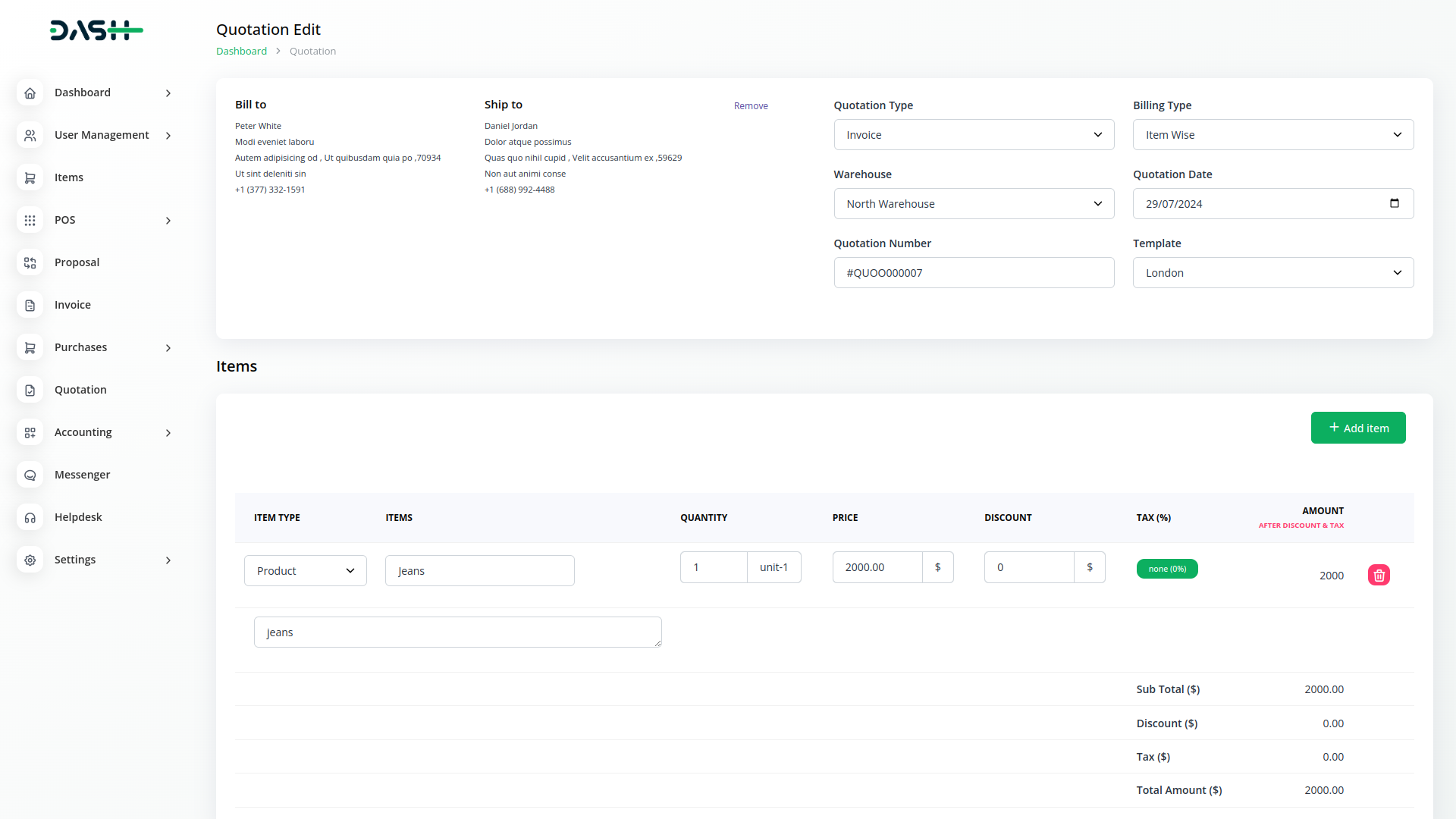Image resolution: width=1456 pixels, height=819 pixels.
Task: Expand the Accounting menu chevron
Action: pyautogui.click(x=168, y=433)
